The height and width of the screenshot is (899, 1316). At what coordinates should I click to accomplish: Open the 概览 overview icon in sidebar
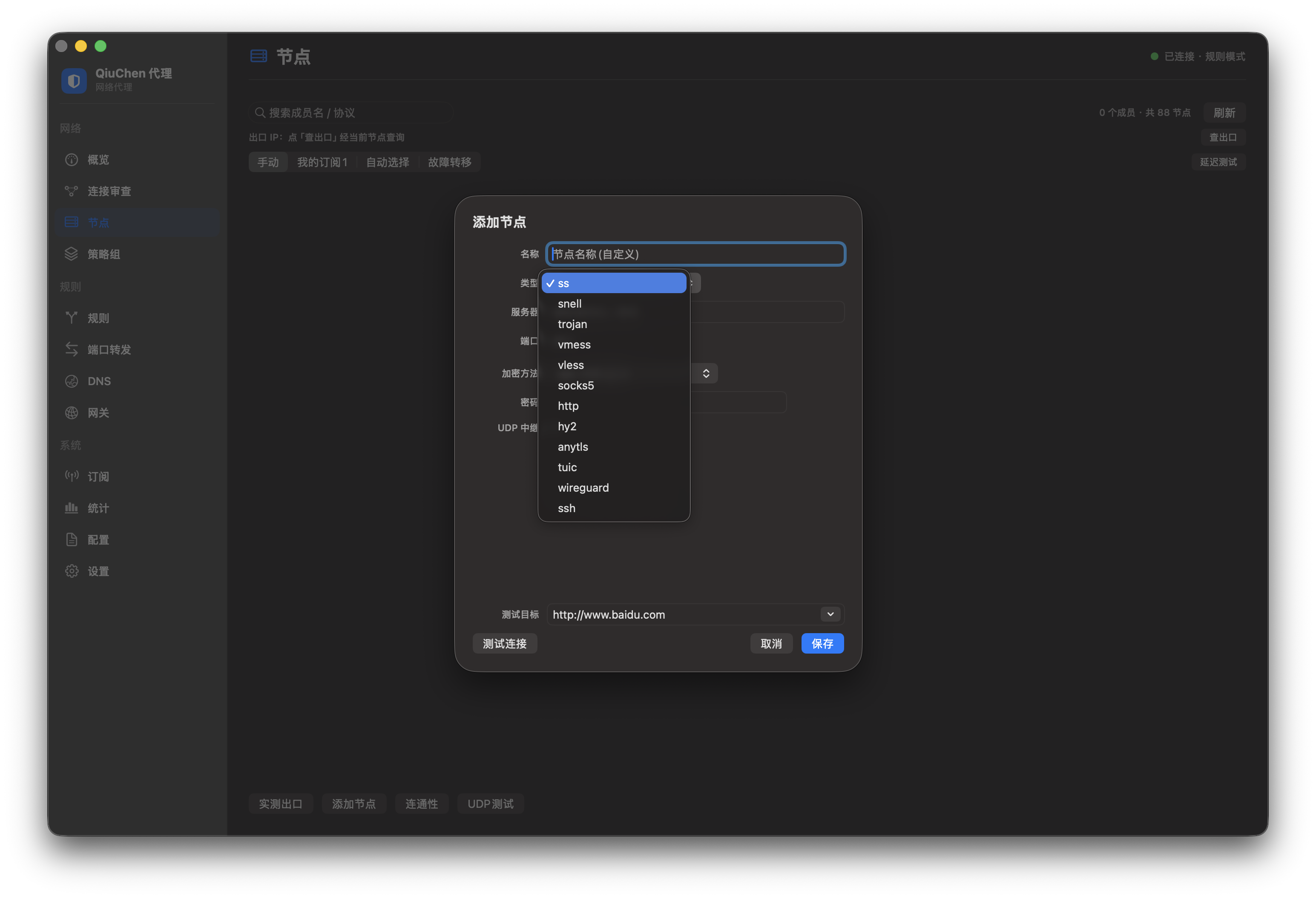pyautogui.click(x=72, y=160)
